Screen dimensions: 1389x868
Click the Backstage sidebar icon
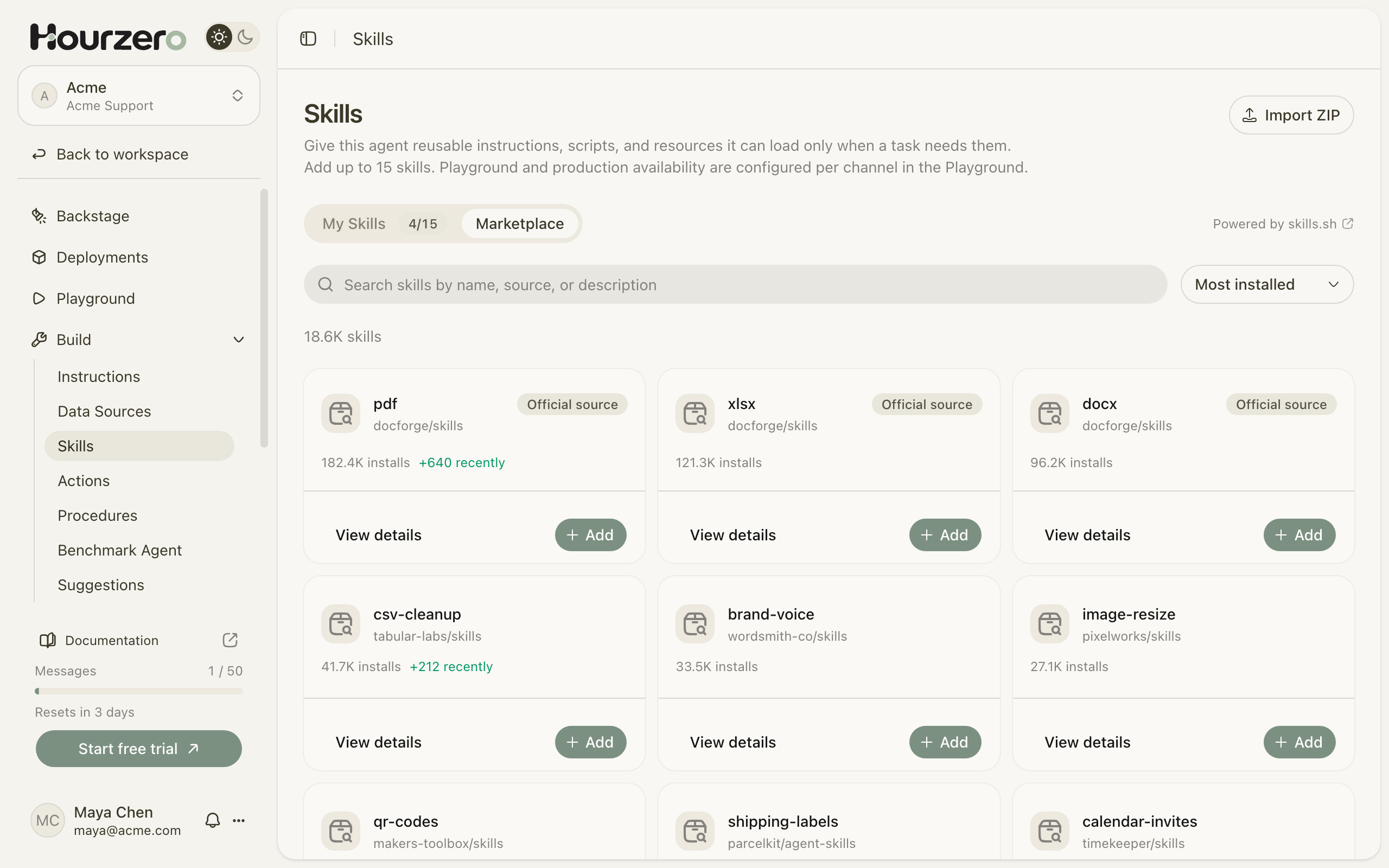click(39, 216)
